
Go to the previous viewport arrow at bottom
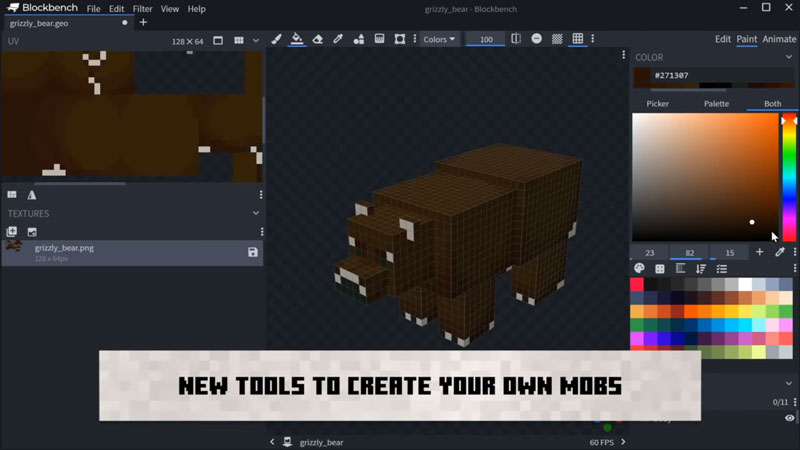pyautogui.click(x=272, y=442)
